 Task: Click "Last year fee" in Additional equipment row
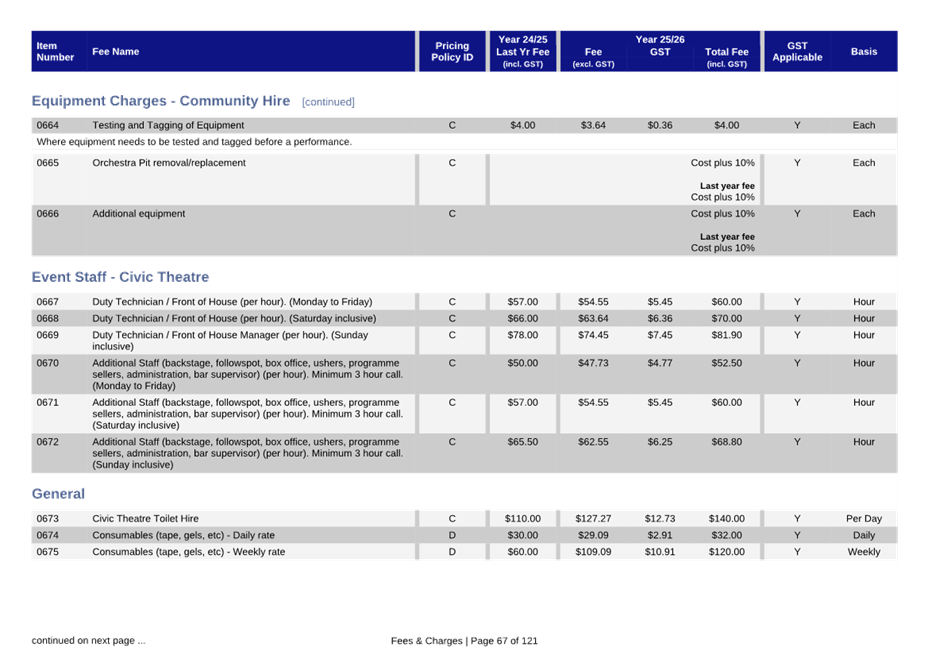[727, 237]
